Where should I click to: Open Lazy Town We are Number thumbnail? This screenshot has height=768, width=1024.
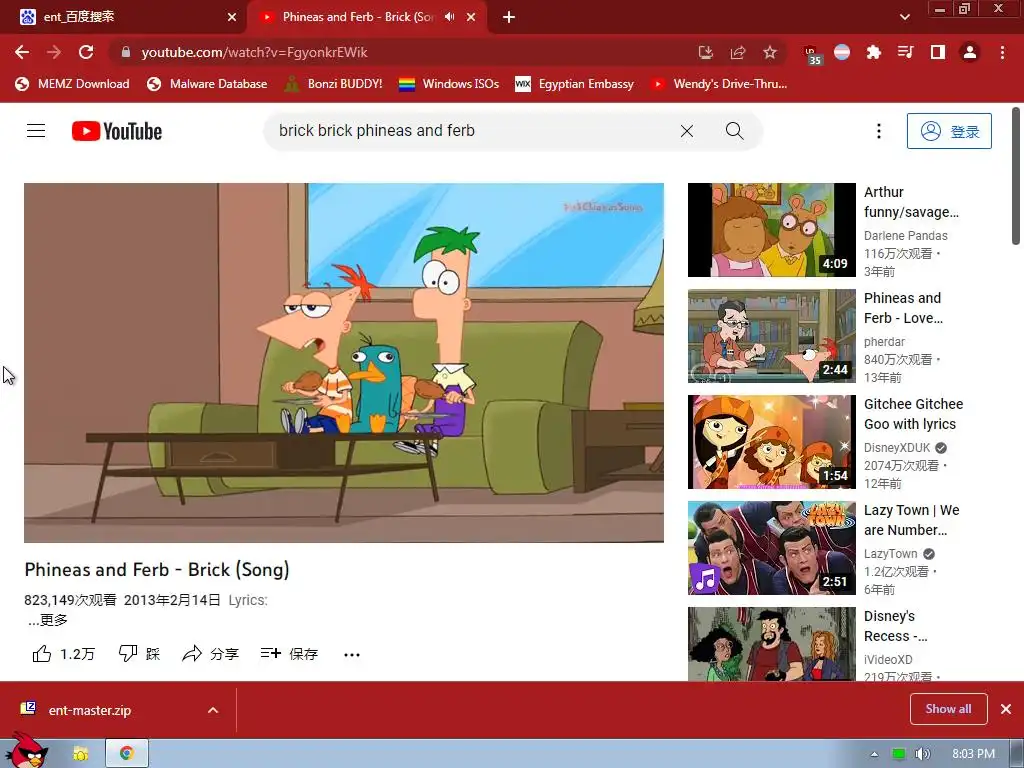click(x=771, y=548)
